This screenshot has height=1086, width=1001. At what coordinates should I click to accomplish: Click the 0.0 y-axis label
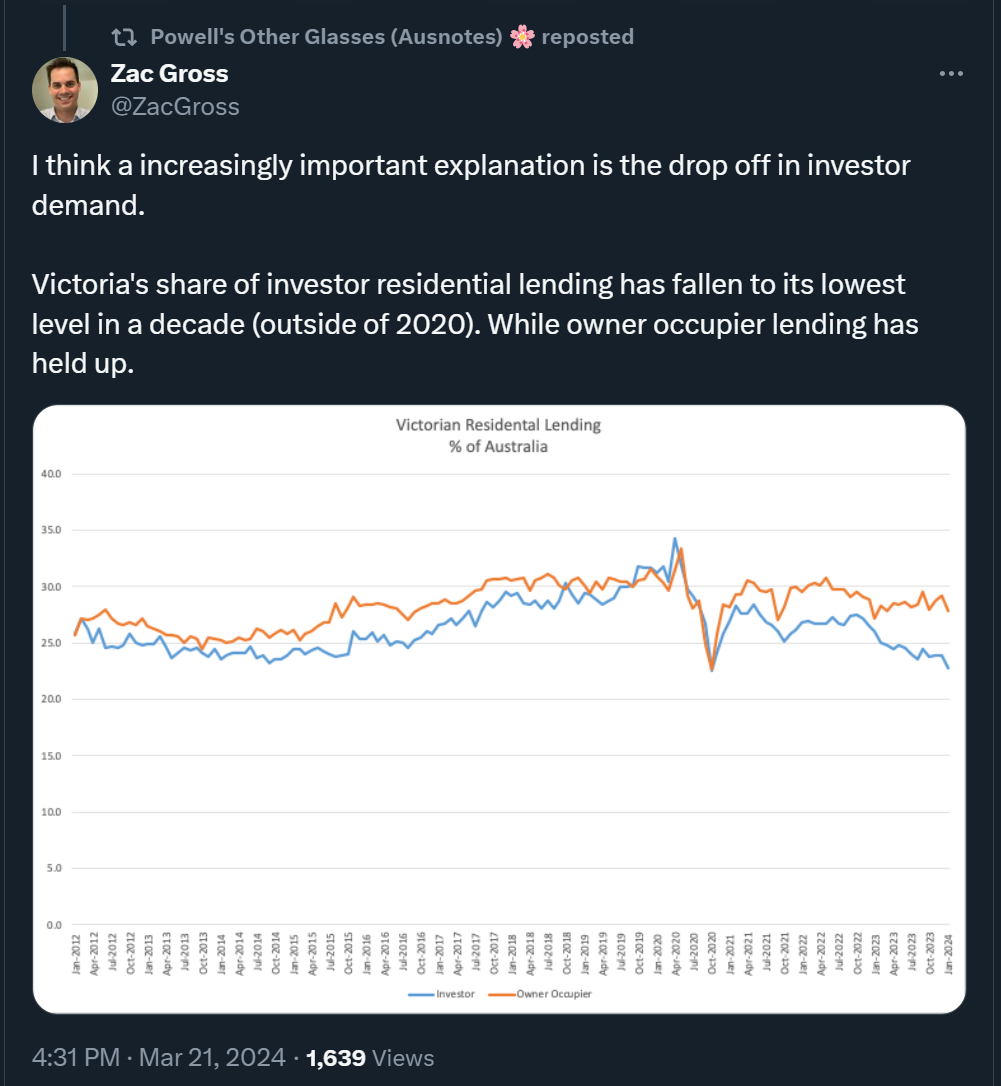54,925
